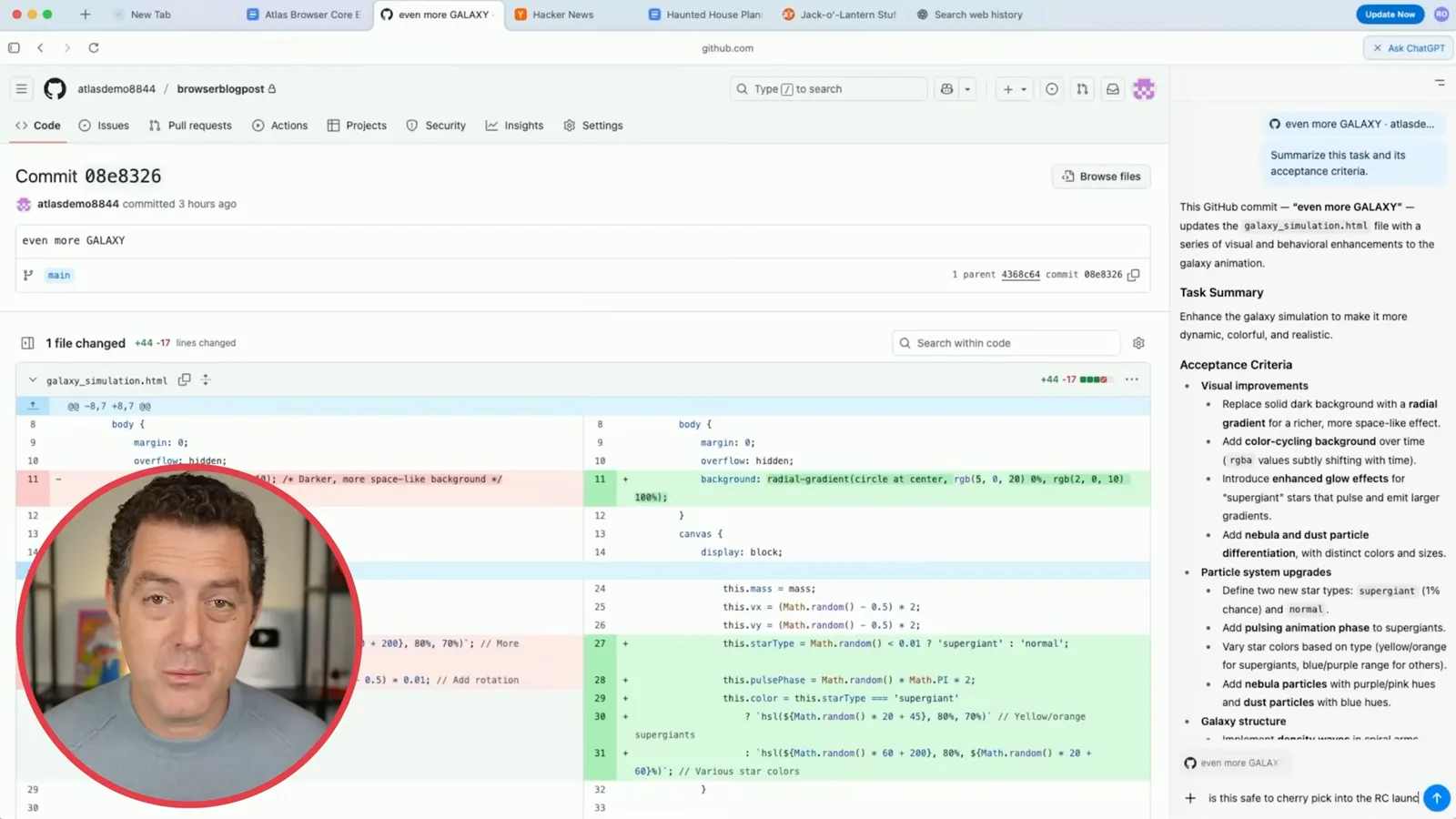Screen dimensions: 1456x819
Task: Open parent commit 4368c64 link
Action: (1020, 275)
